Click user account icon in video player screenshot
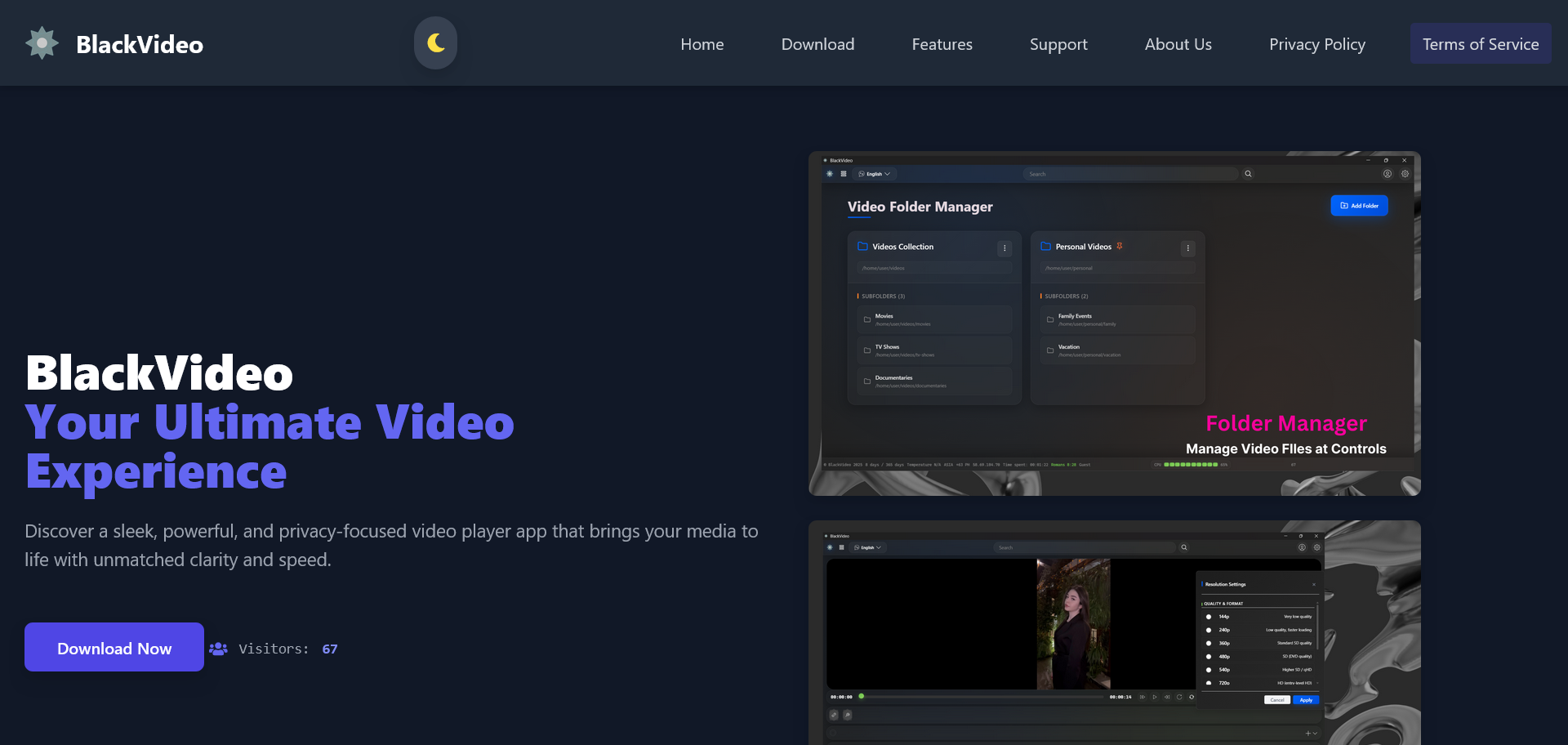This screenshot has width=1568, height=745. pos(1302,547)
